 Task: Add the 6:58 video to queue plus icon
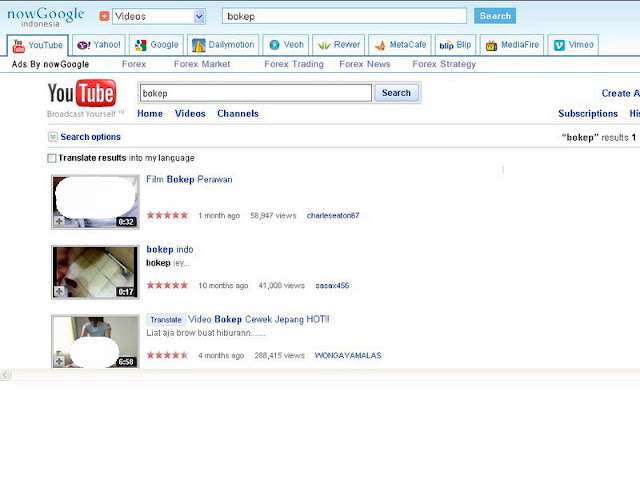click(59, 361)
